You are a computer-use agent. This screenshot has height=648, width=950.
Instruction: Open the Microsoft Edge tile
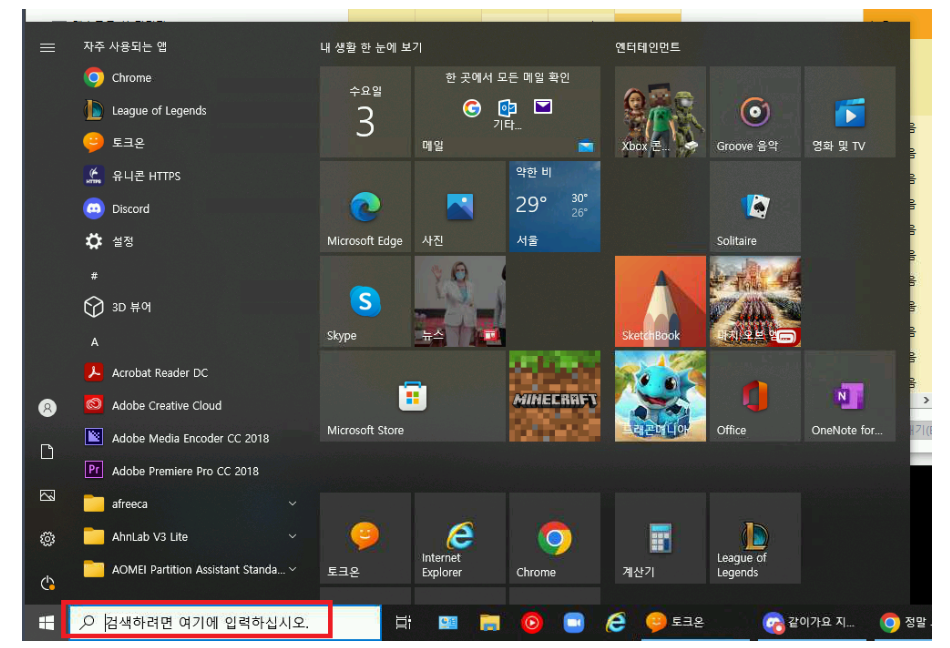365,207
